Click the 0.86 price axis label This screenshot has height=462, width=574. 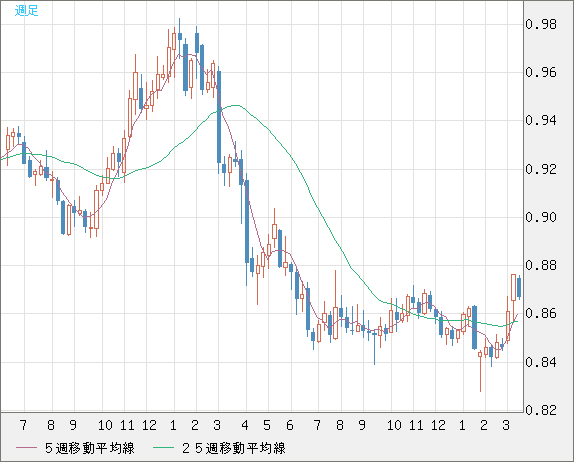(x=541, y=314)
